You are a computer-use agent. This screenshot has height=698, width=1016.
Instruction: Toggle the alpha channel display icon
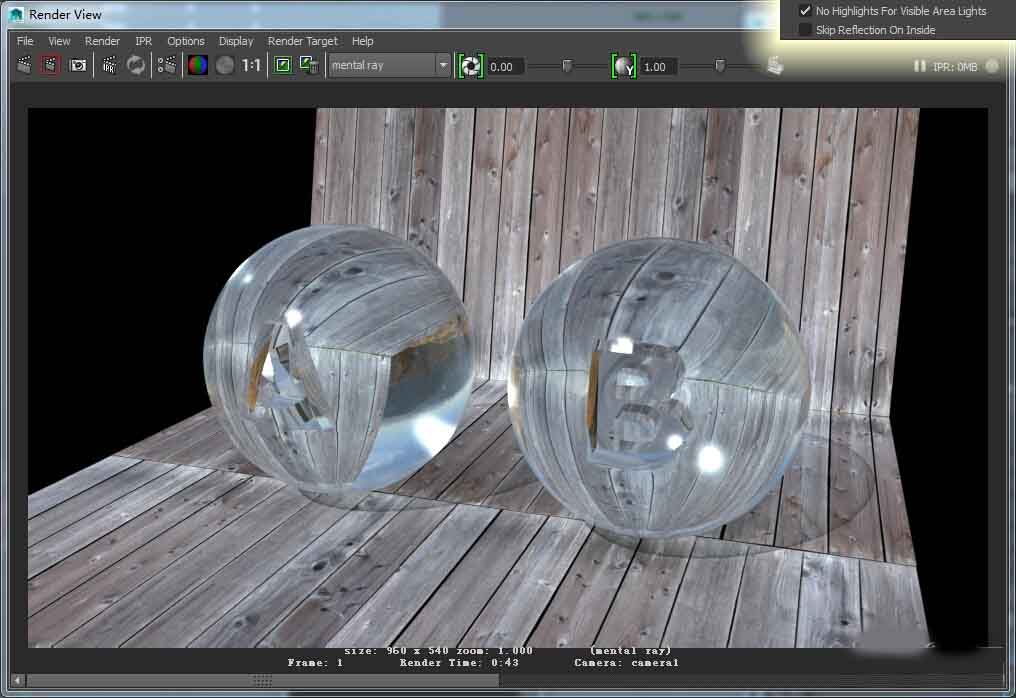(224, 65)
